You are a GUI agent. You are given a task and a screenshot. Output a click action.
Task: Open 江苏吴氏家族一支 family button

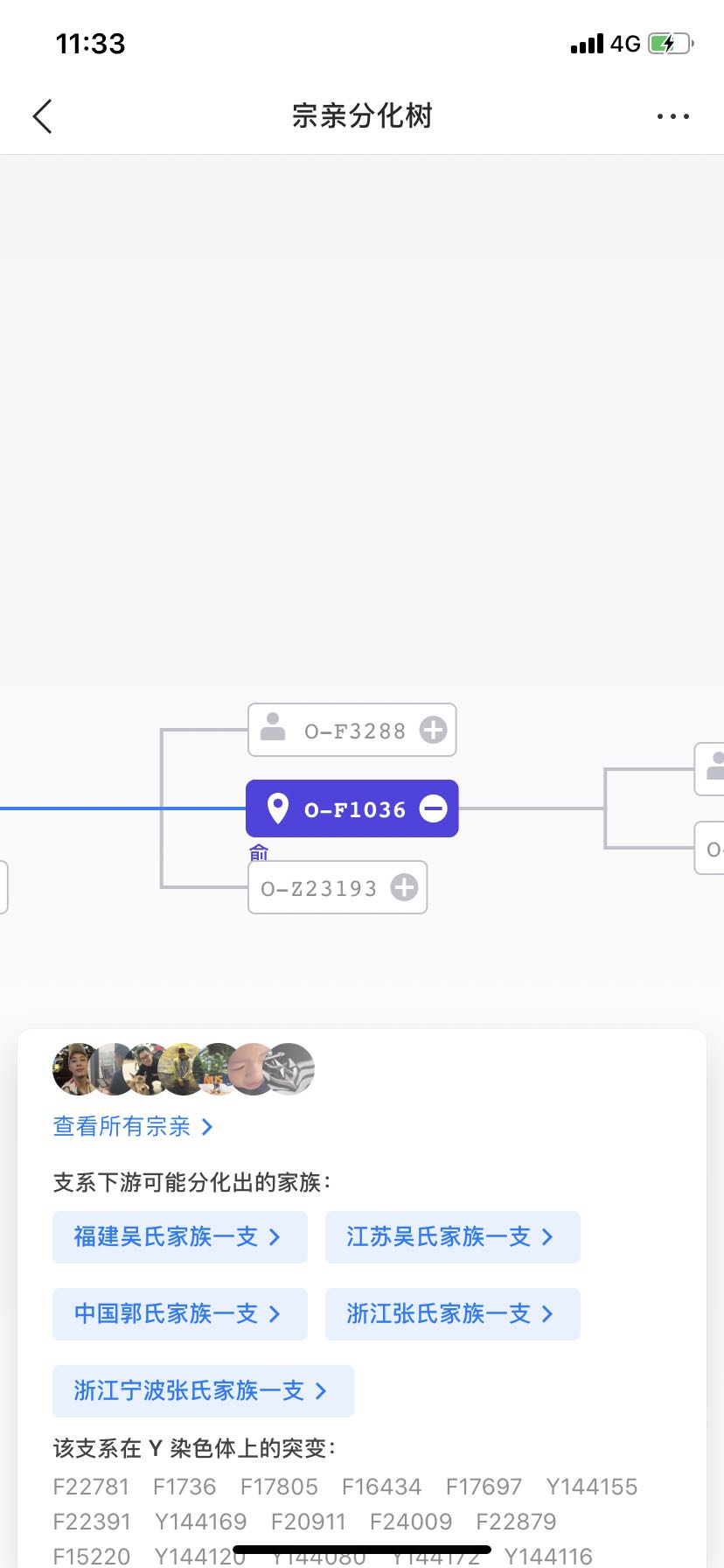(452, 1236)
